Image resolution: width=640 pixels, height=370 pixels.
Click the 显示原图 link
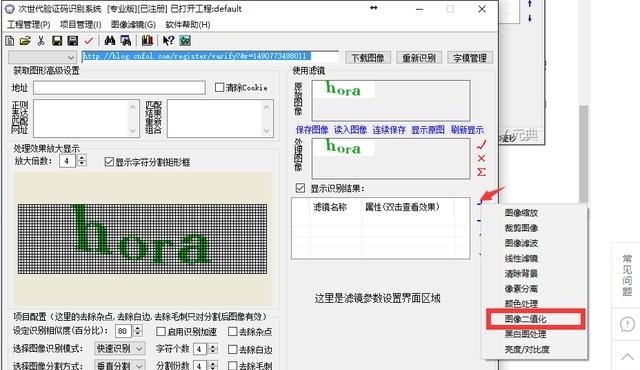pyautogui.click(x=428, y=130)
